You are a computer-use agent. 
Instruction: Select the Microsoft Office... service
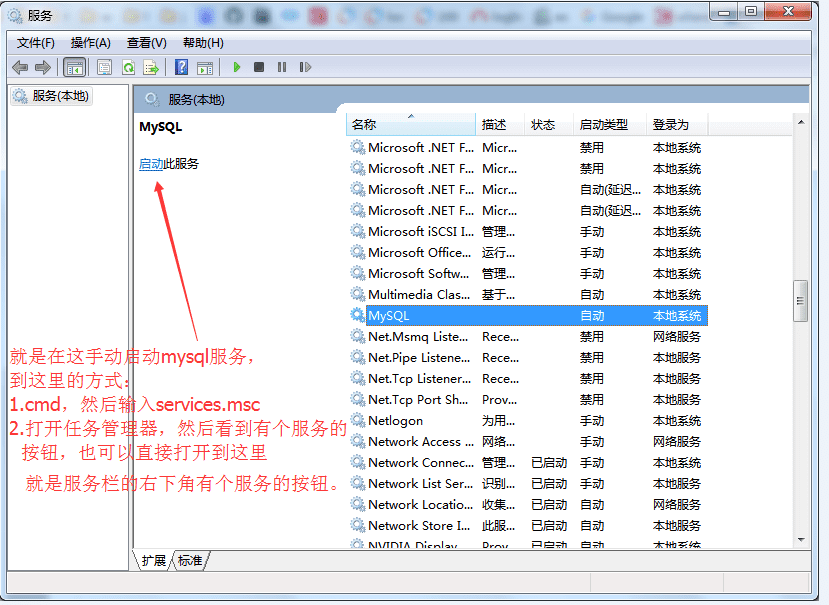(528, 253)
